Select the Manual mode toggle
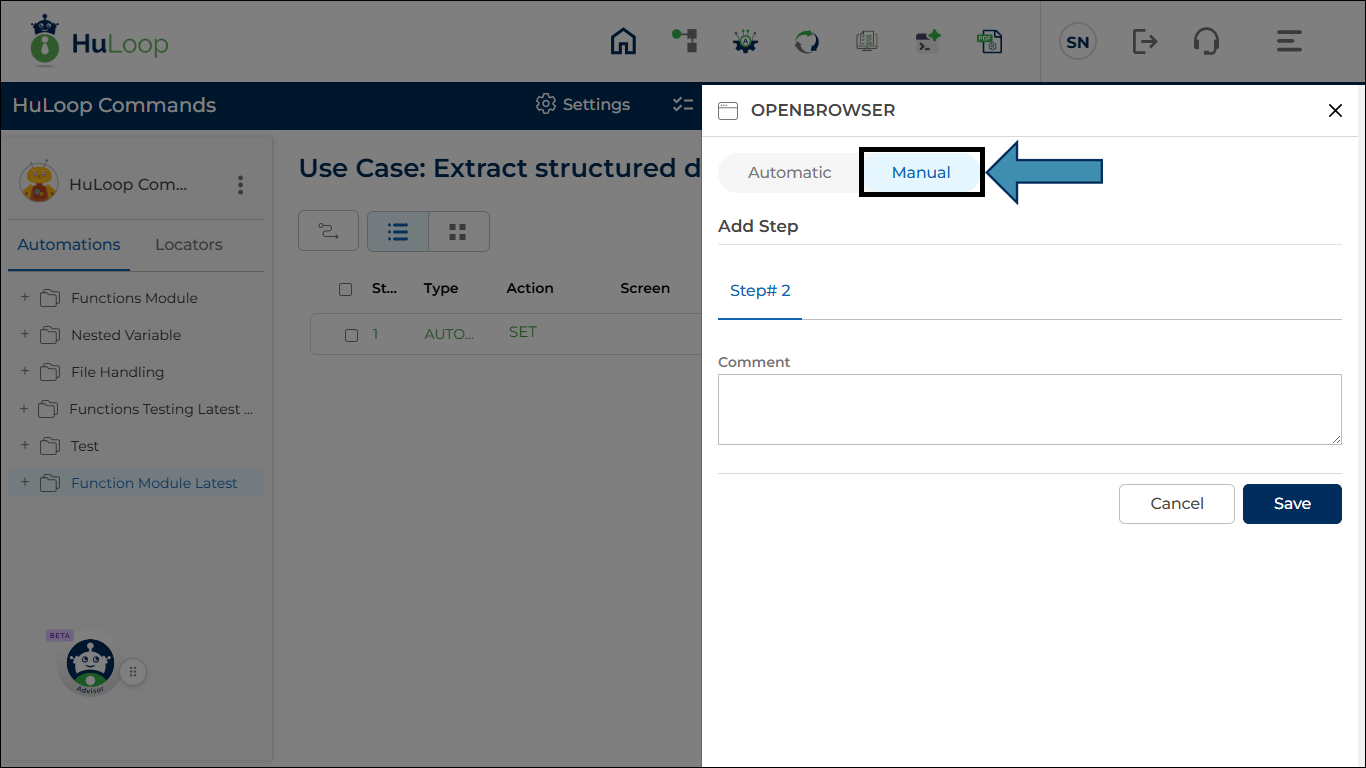This screenshot has height=768, width=1366. tap(921, 172)
